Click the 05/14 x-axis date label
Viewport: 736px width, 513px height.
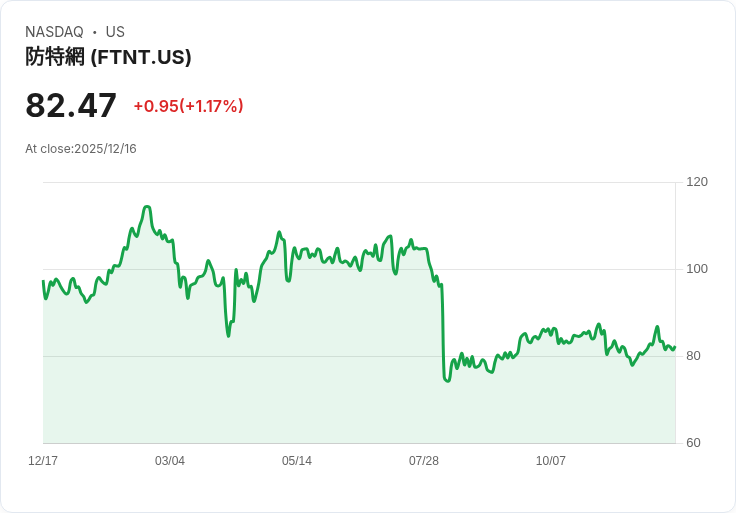tap(297, 461)
